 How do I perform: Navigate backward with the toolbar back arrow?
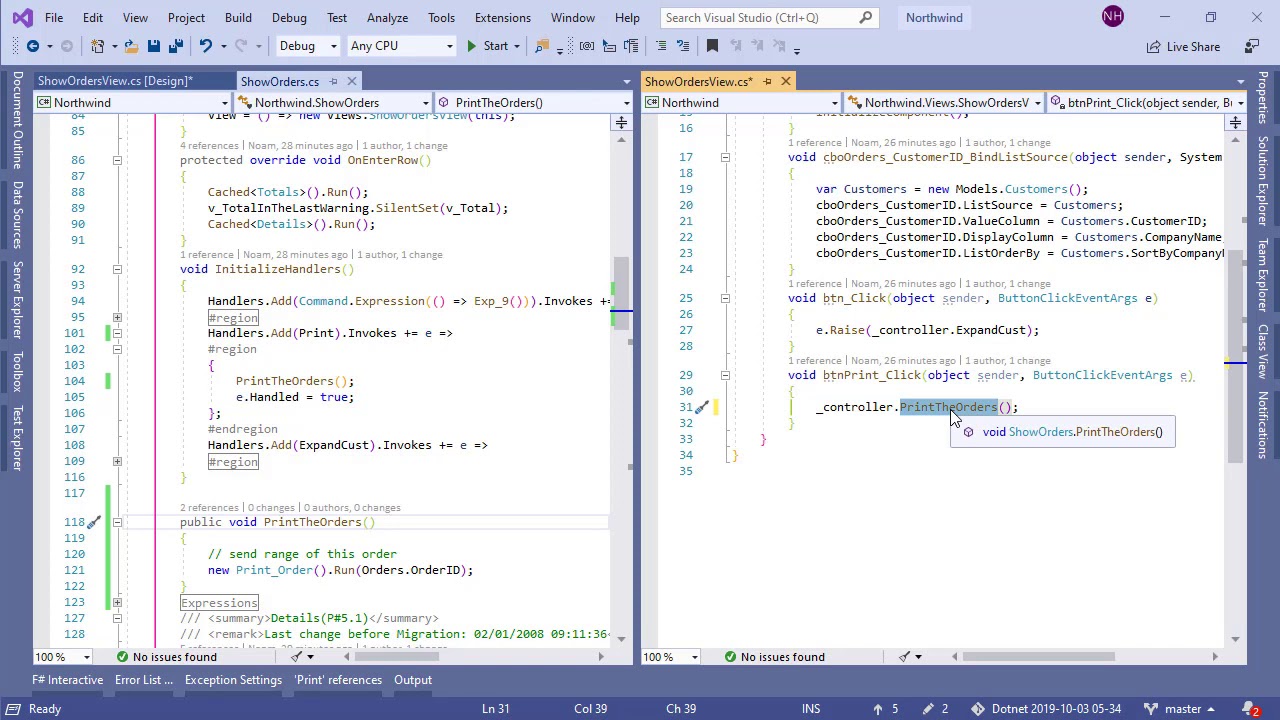(x=32, y=46)
